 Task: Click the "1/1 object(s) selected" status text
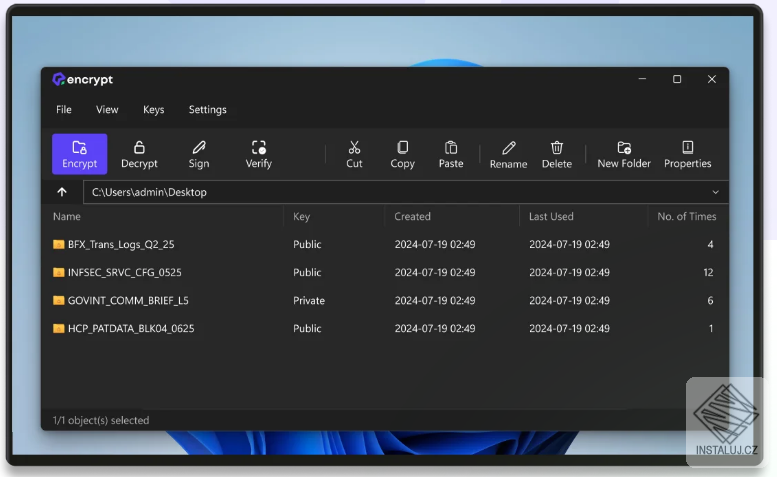tap(101, 420)
